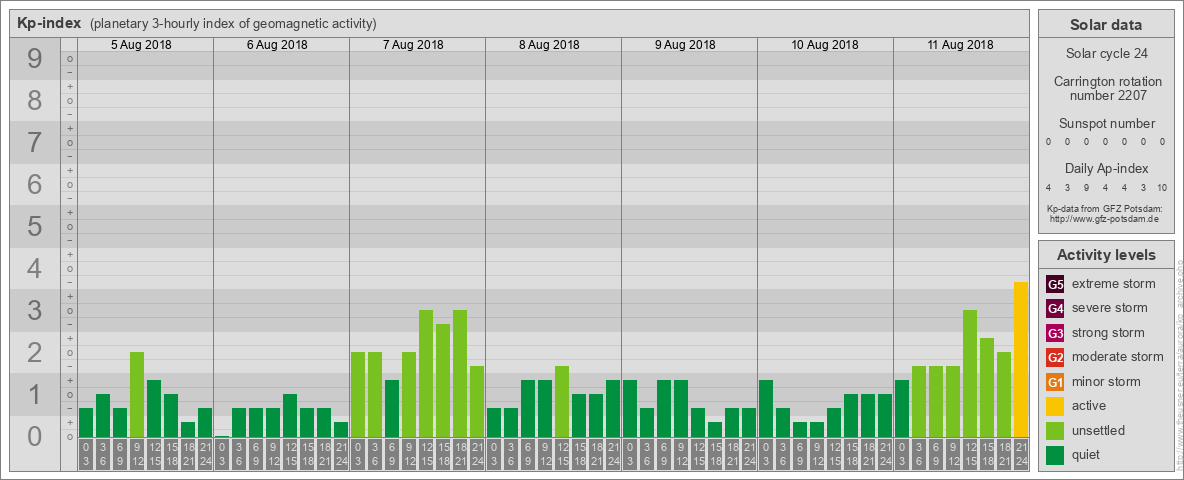The height and width of the screenshot is (480, 1184).
Task: Click the 0-3 bar on 10 Aug
Action: click(x=766, y=408)
